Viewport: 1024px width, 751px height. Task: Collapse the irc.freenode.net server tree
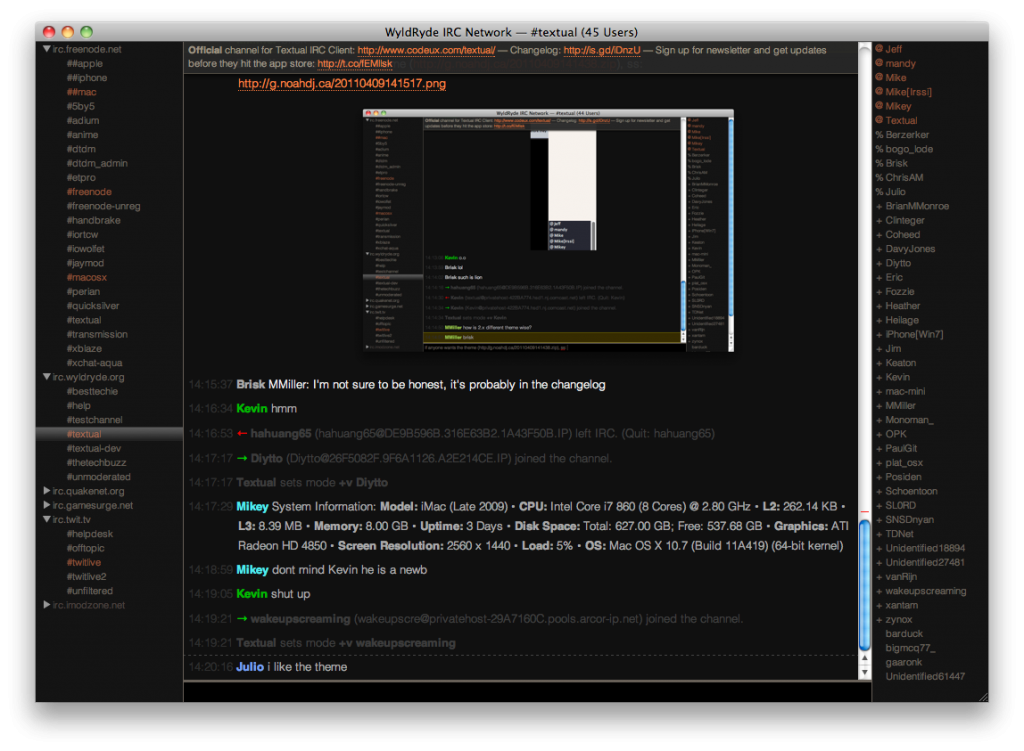tap(47, 49)
